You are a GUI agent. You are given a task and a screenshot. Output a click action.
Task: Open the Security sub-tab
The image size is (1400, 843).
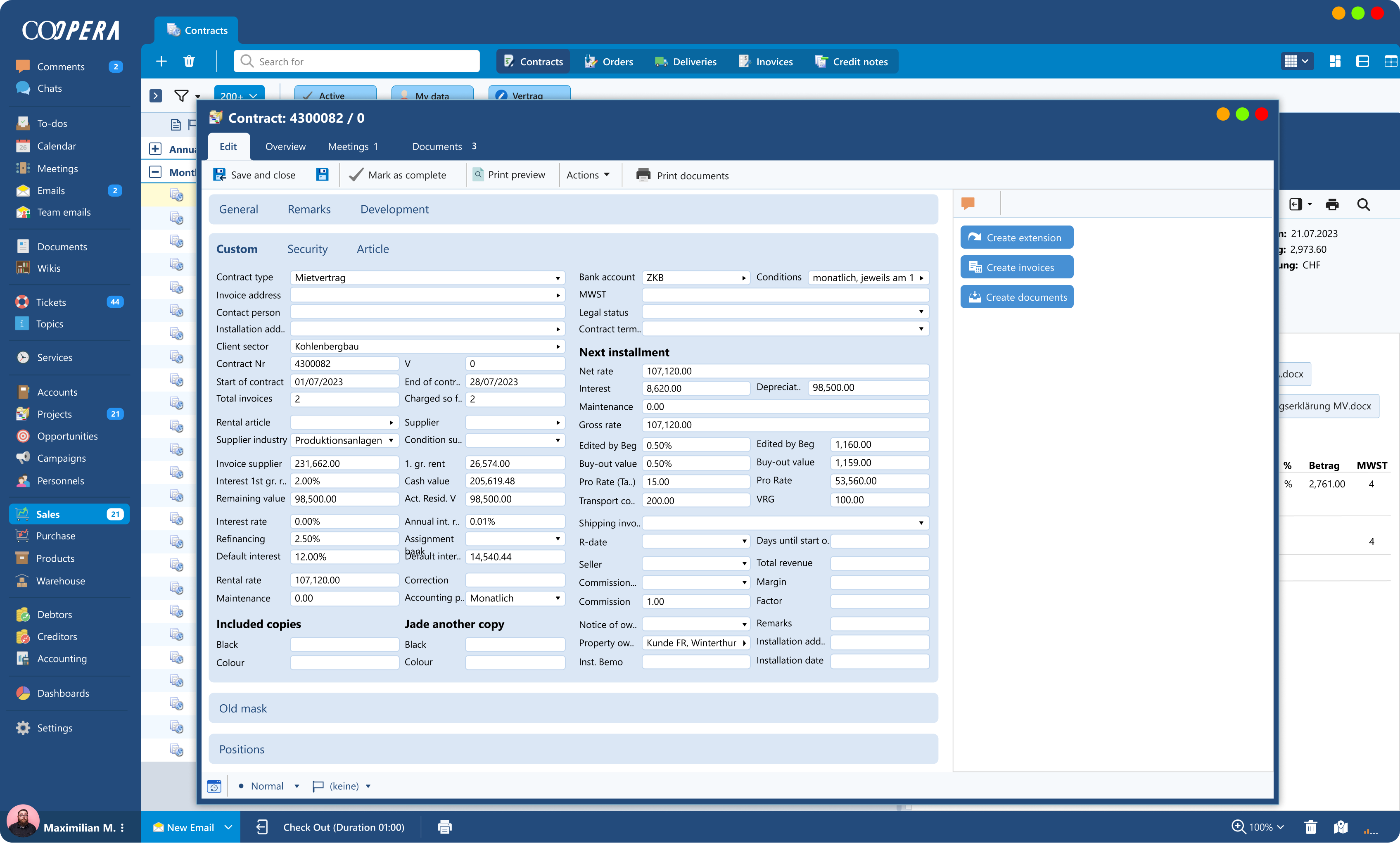307,249
